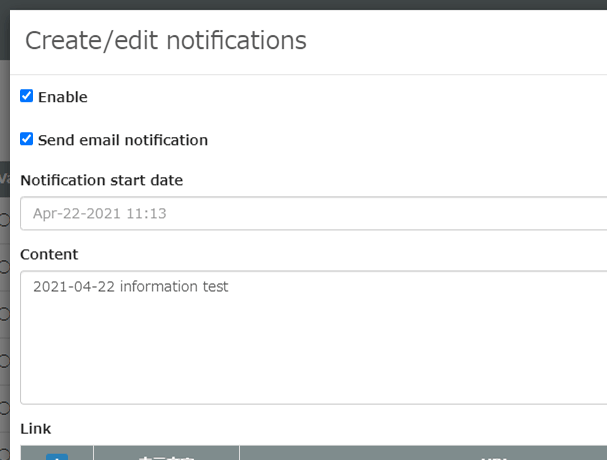Uncheck the Enable checkbox

(x=27, y=96)
